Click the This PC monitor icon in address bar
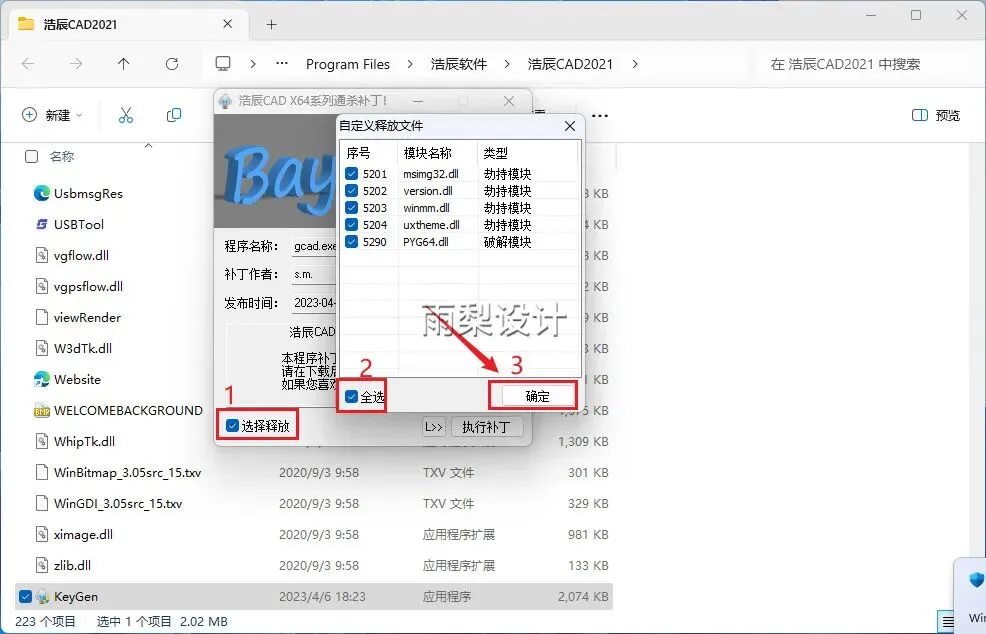Viewport: 986px width, 634px height. click(223, 64)
